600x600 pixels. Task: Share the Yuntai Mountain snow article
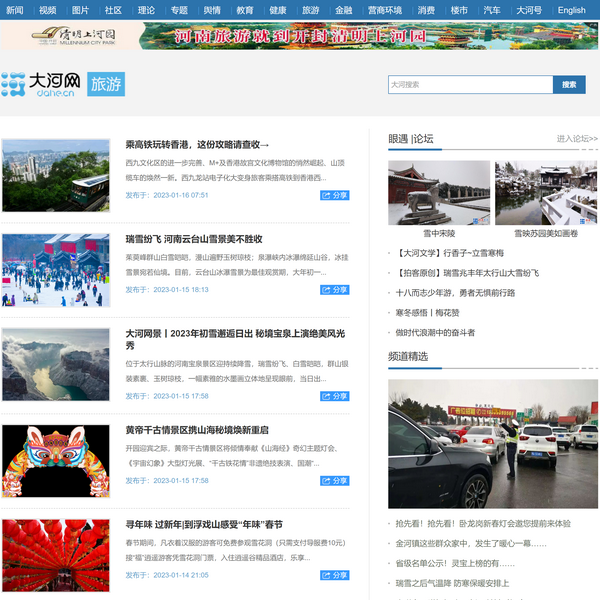[x=335, y=290]
